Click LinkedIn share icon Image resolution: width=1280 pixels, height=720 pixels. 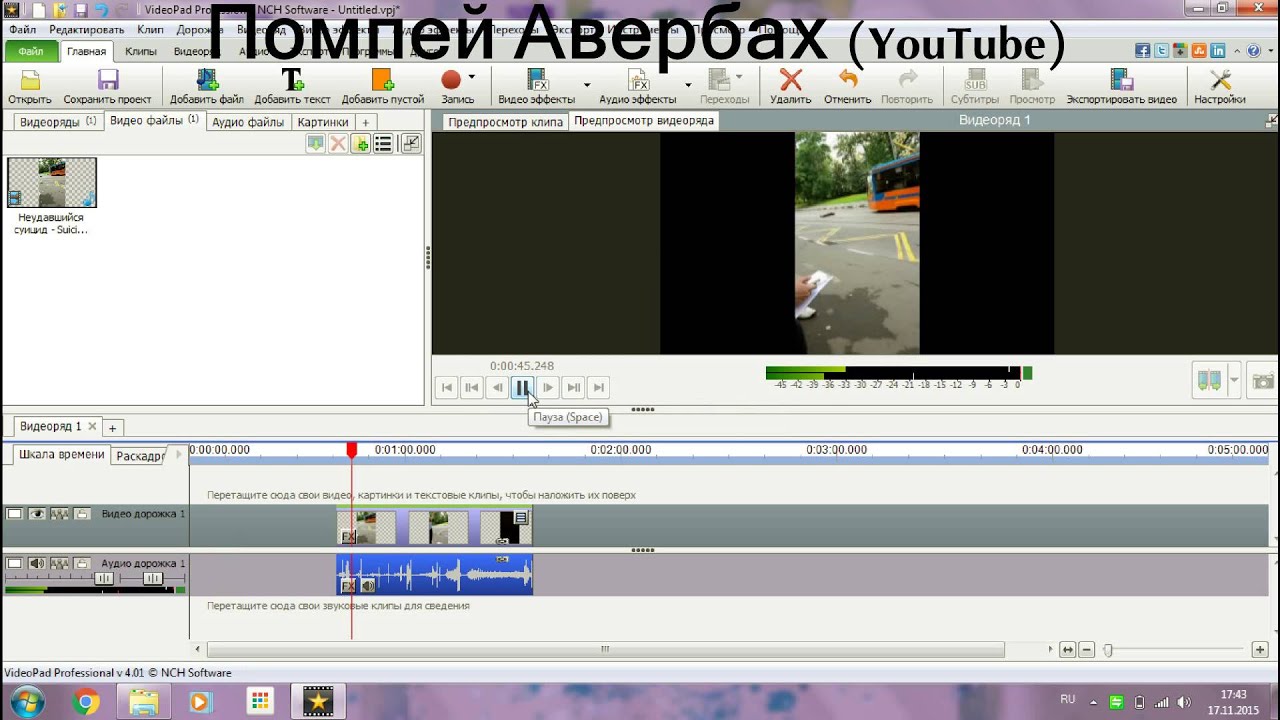tap(1218, 51)
